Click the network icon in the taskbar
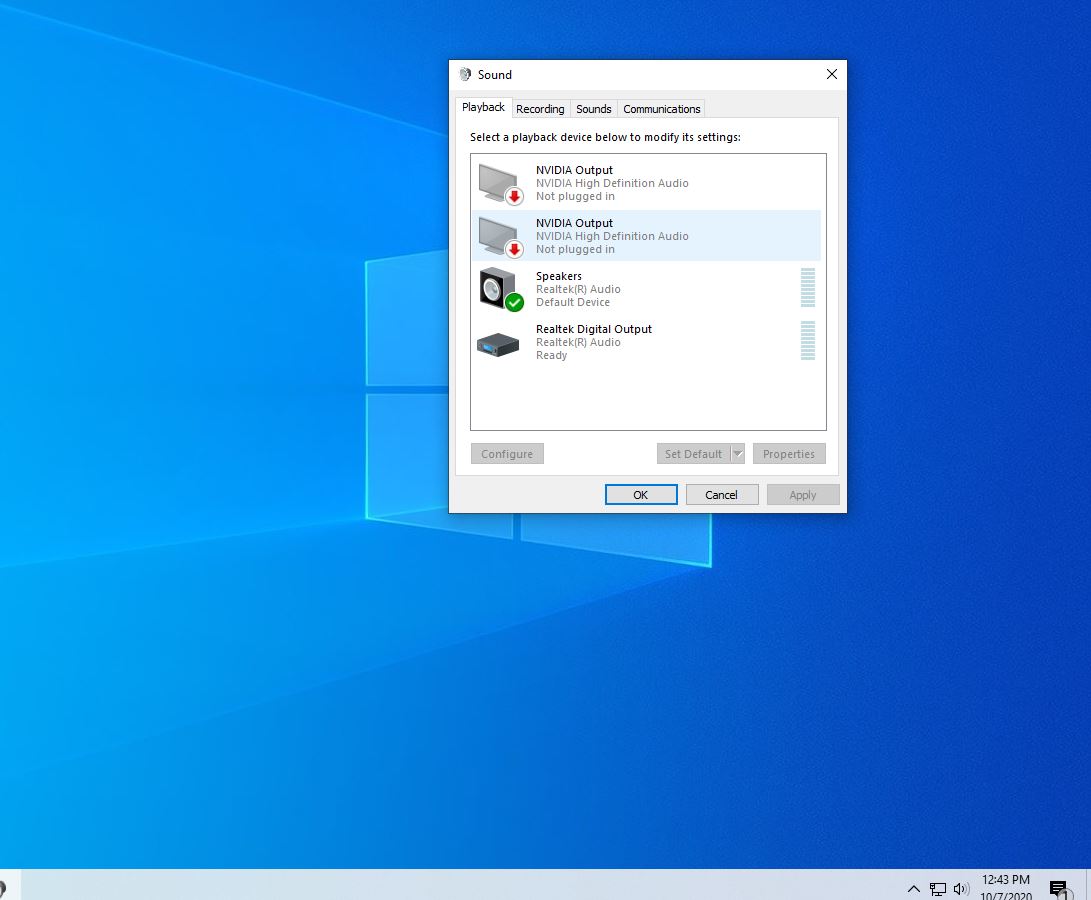This screenshot has width=1091, height=900. (x=938, y=888)
